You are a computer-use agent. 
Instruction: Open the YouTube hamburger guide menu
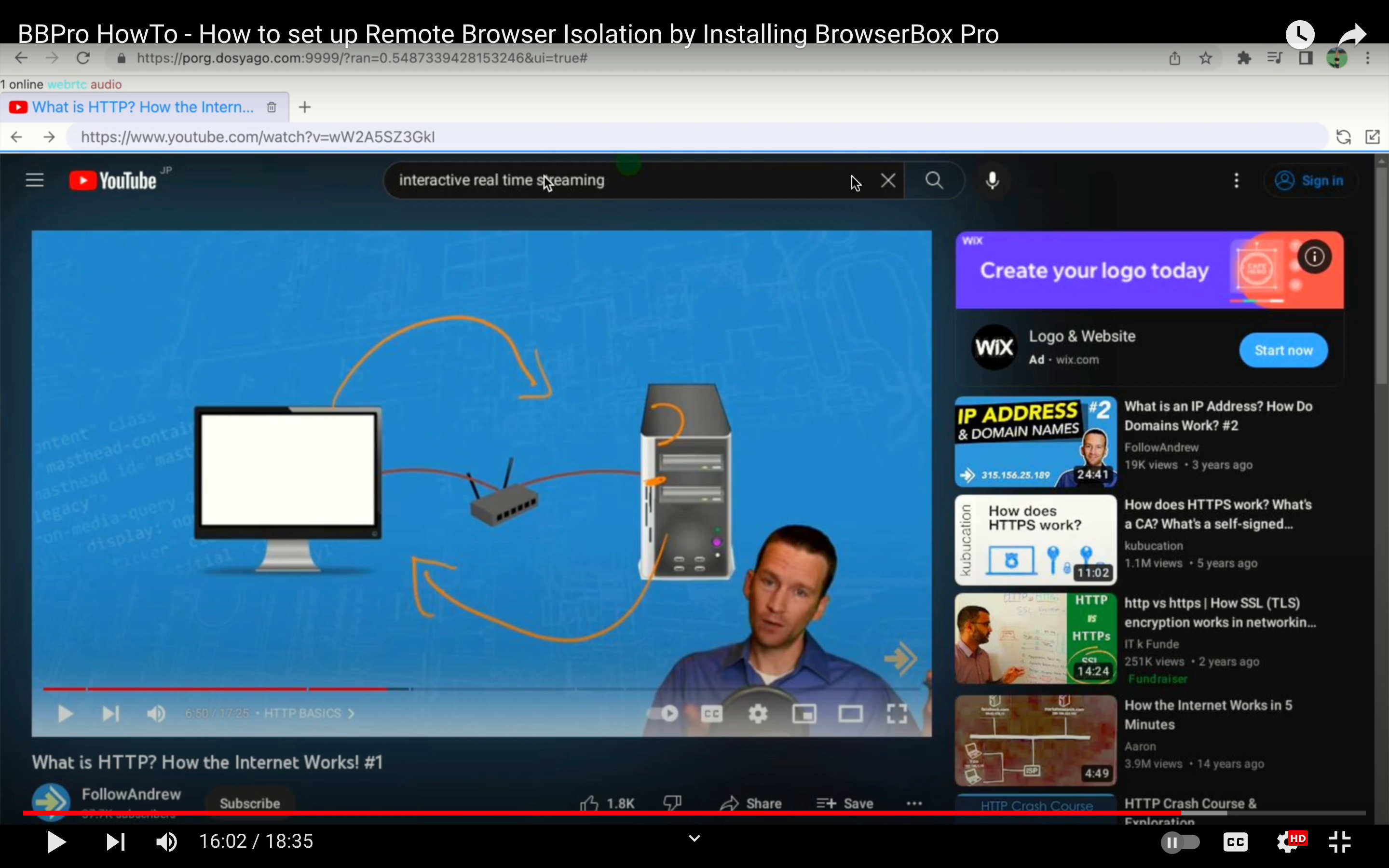pyautogui.click(x=34, y=181)
